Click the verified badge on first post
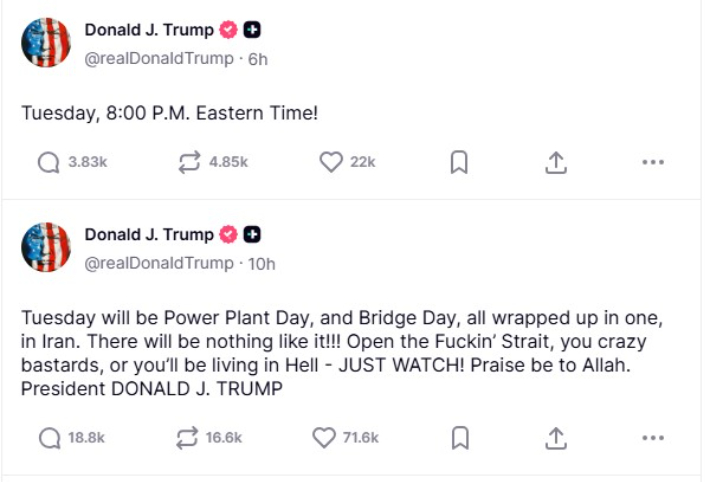Image resolution: width=710 pixels, height=482 pixels. click(x=228, y=30)
